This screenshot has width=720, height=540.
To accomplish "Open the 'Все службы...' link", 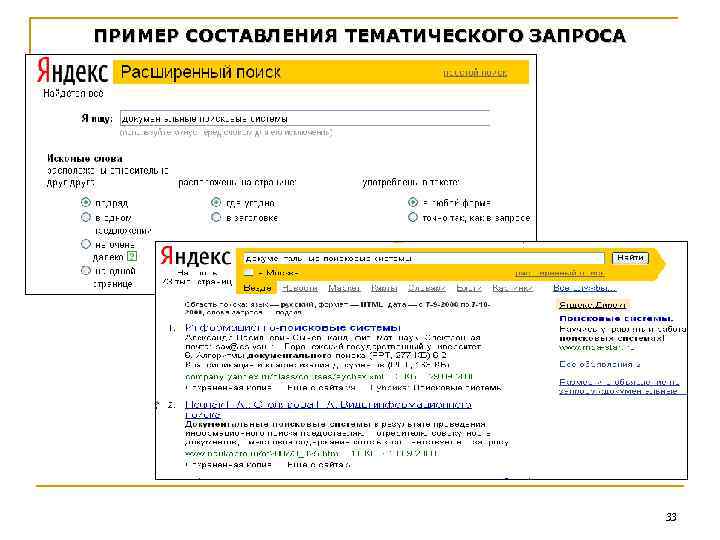I will point(584,288).
